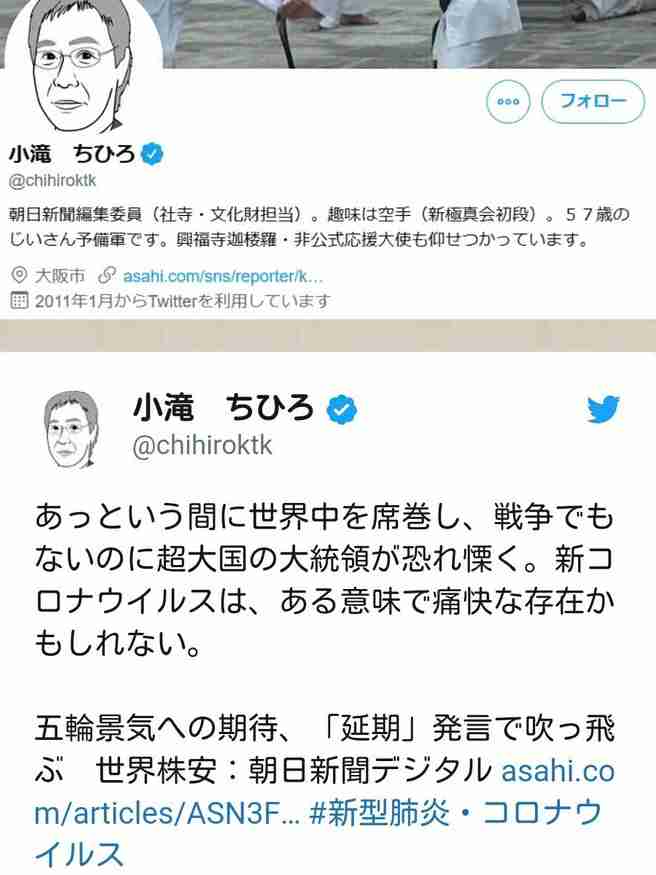
Task: Click the #新型肺炎・コロナウイルス hashtag
Action: click(x=318, y=834)
